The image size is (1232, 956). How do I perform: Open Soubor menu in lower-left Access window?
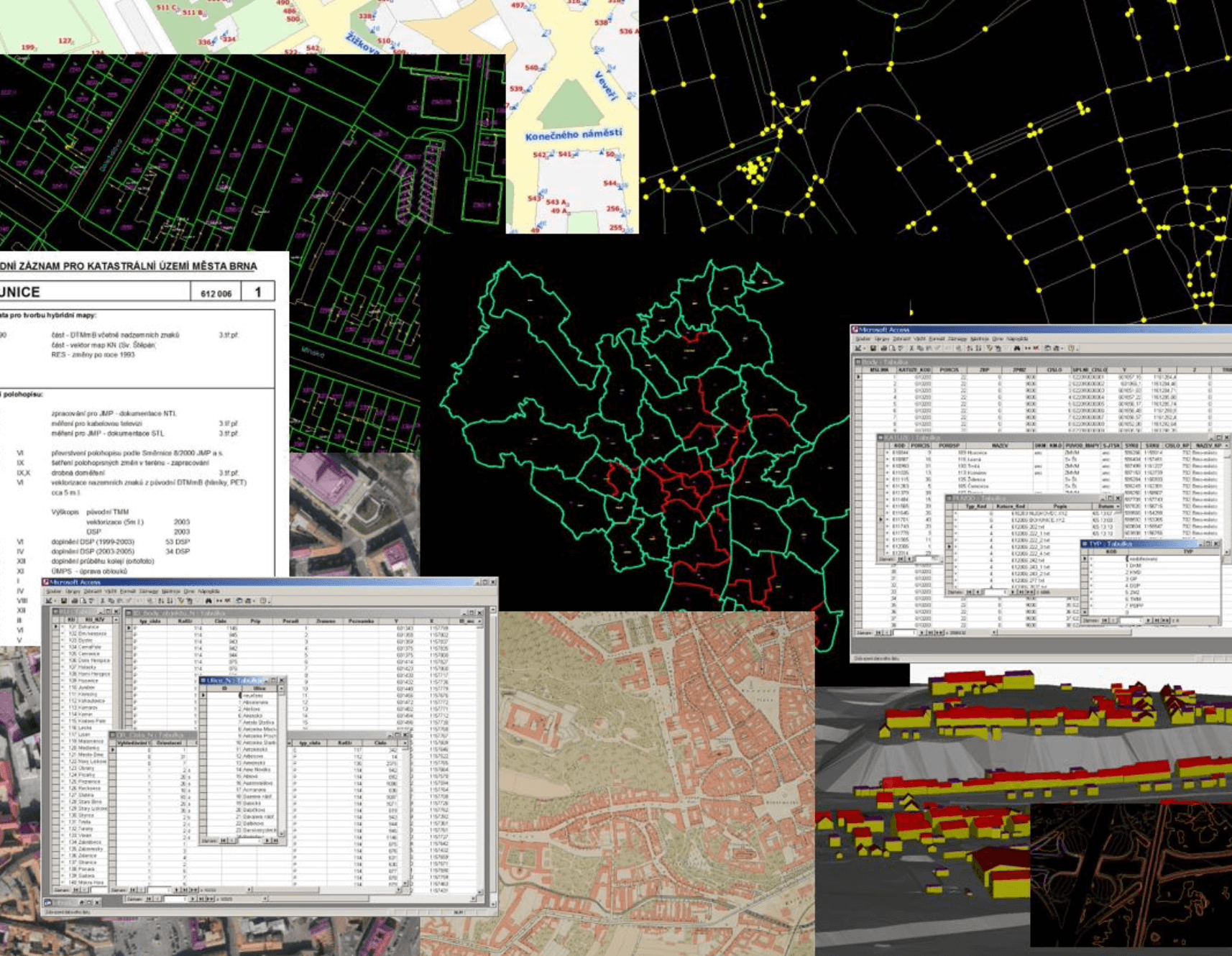(53, 592)
